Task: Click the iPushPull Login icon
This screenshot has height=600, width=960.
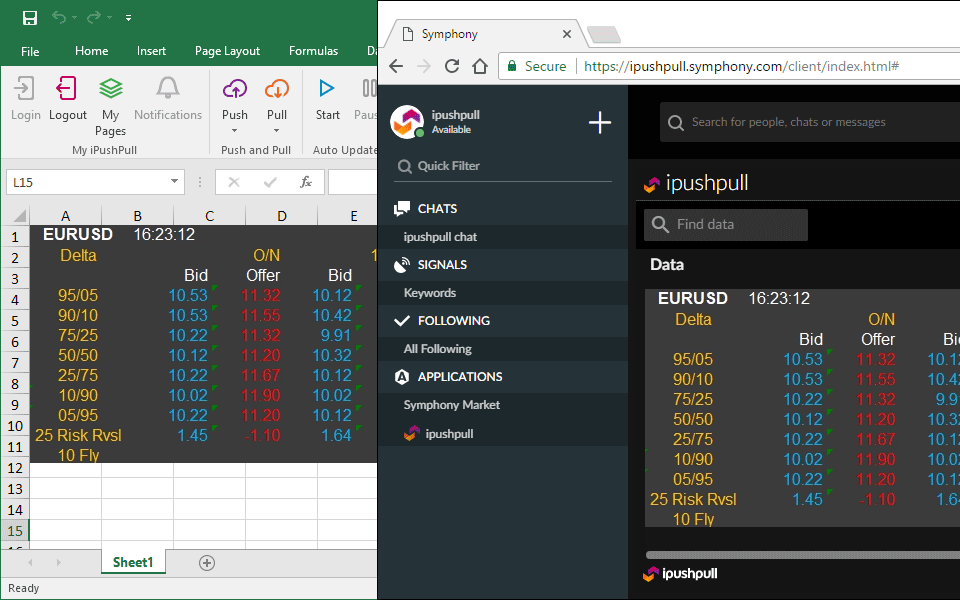Action: click(25, 89)
